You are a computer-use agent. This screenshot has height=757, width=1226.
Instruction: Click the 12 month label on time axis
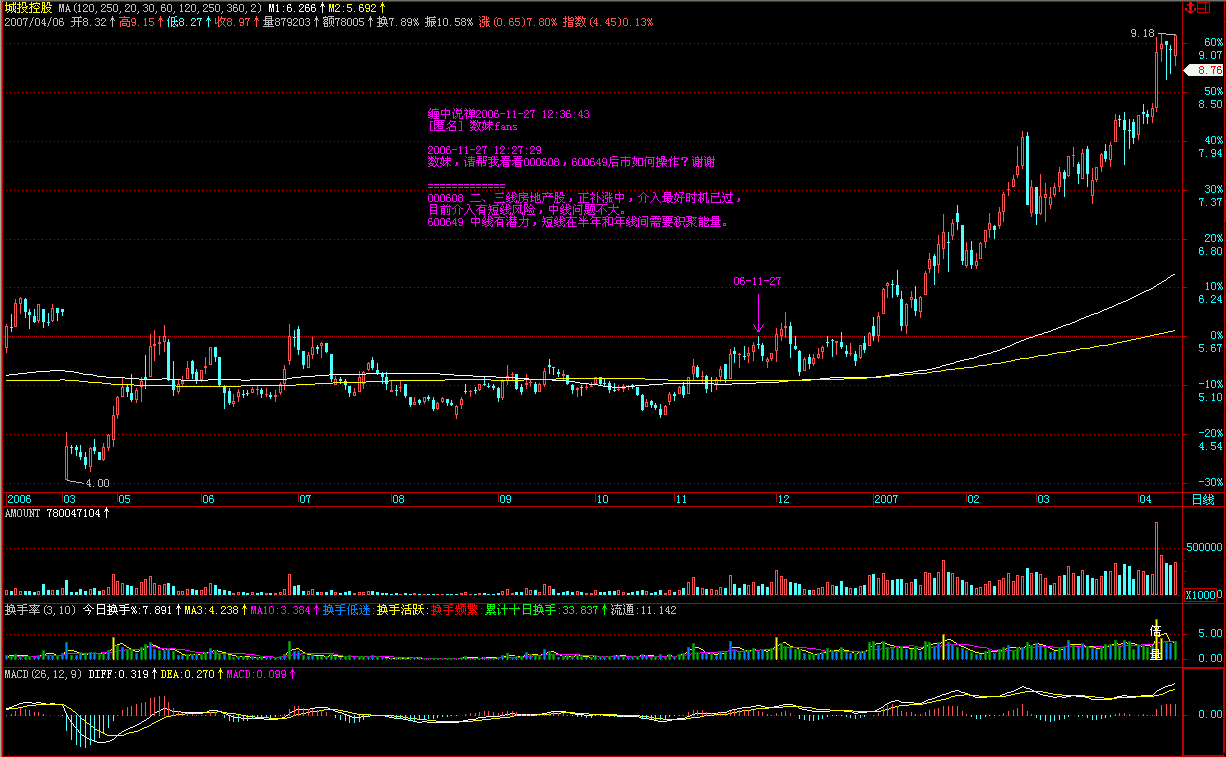pyautogui.click(x=783, y=498)
